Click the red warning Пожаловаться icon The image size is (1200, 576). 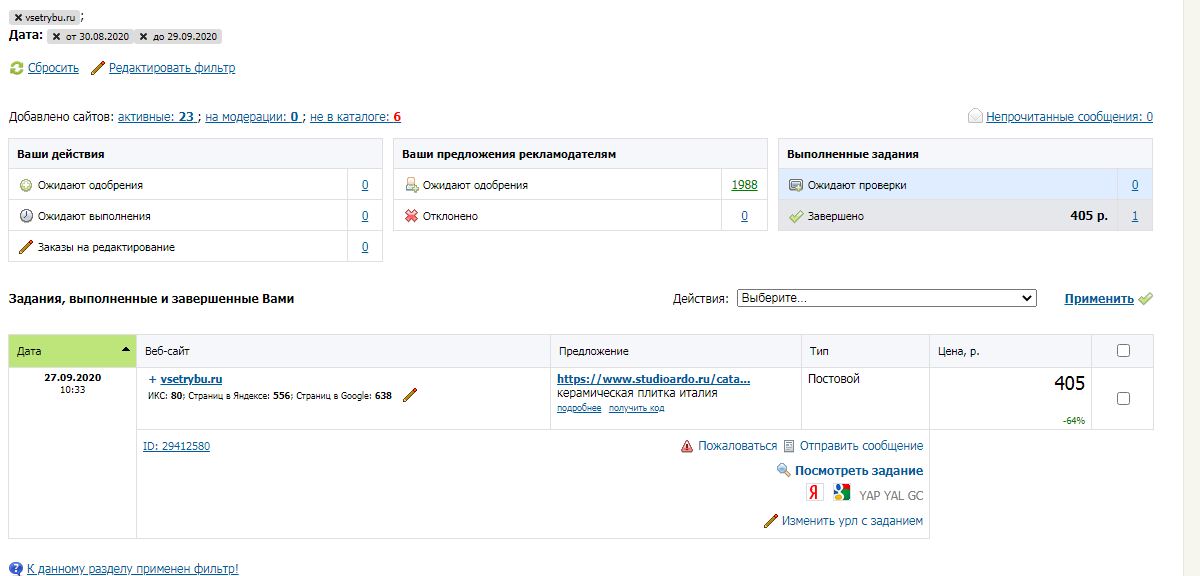point(687,447)
